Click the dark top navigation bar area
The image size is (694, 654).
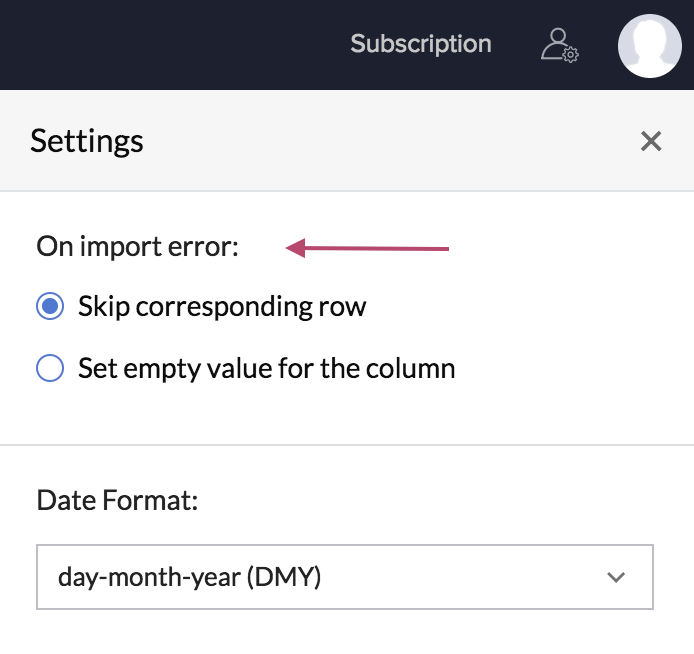tap(170, 45)
